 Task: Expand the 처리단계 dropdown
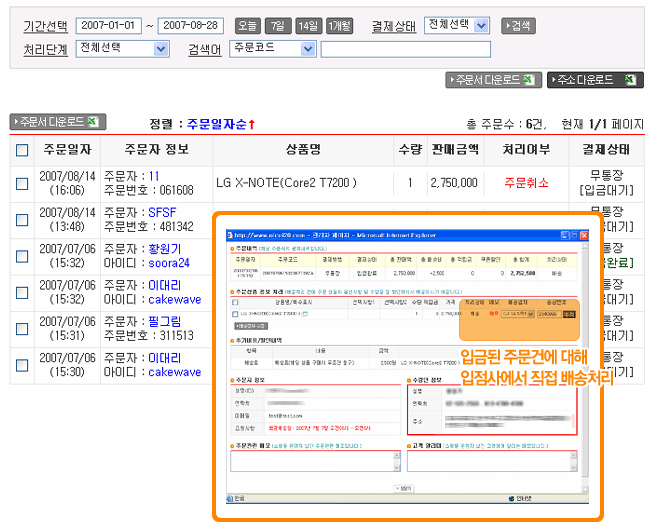click(x=124, y=48)
